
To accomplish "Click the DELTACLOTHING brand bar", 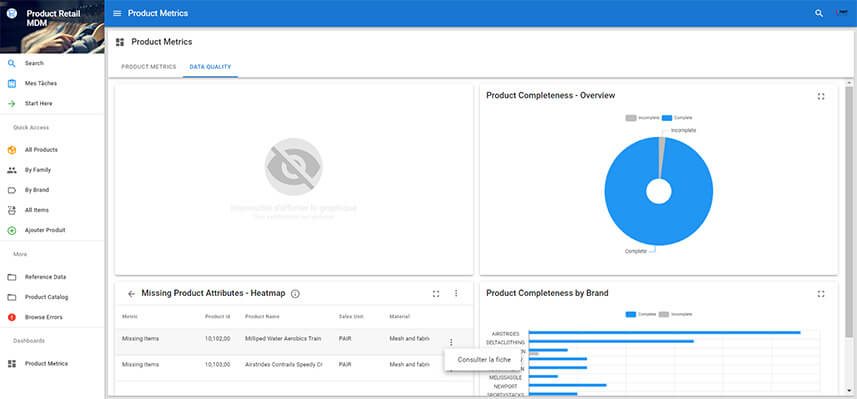I will [611, 342].
